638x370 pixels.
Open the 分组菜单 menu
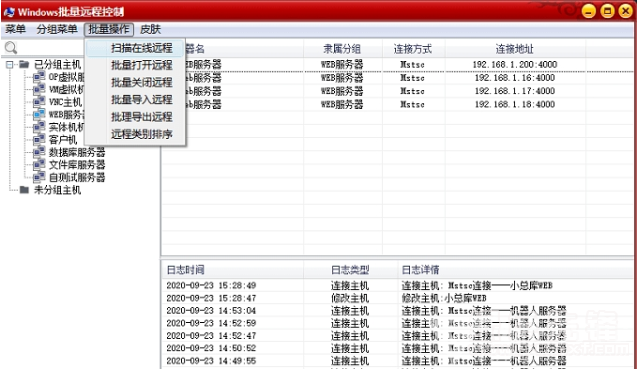[57, 29]
